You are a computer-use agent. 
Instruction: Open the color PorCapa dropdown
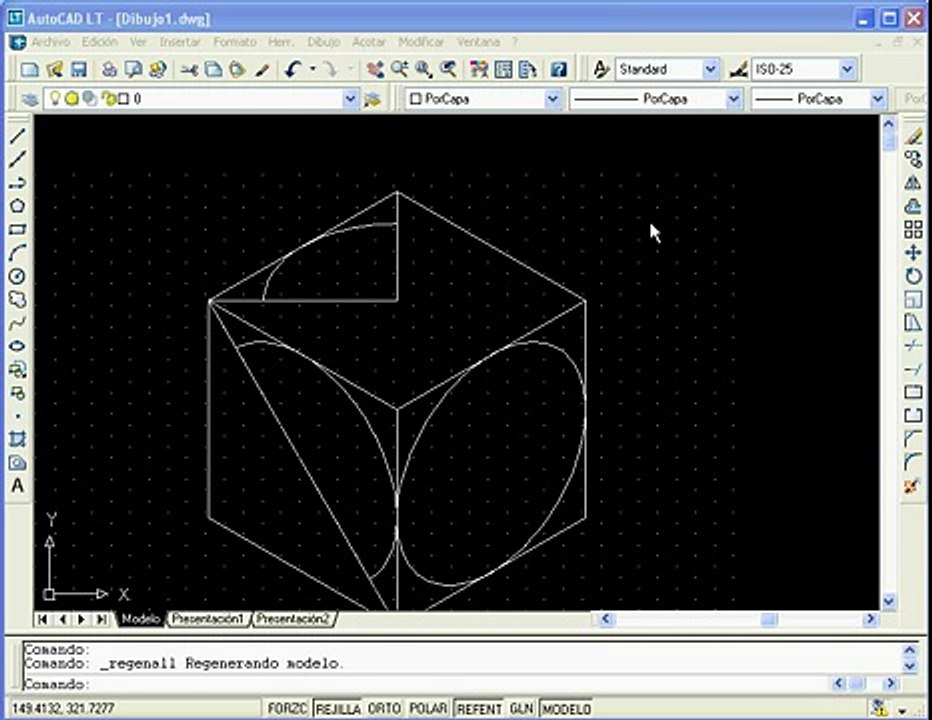tap(553, 99)
